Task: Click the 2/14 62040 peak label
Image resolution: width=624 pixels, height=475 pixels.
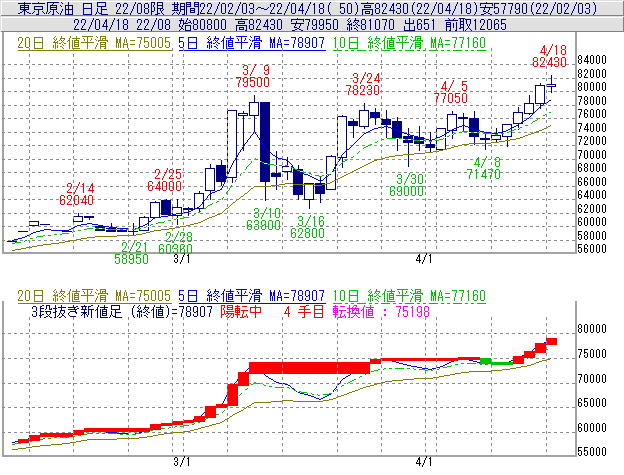Action: [76, 194]
